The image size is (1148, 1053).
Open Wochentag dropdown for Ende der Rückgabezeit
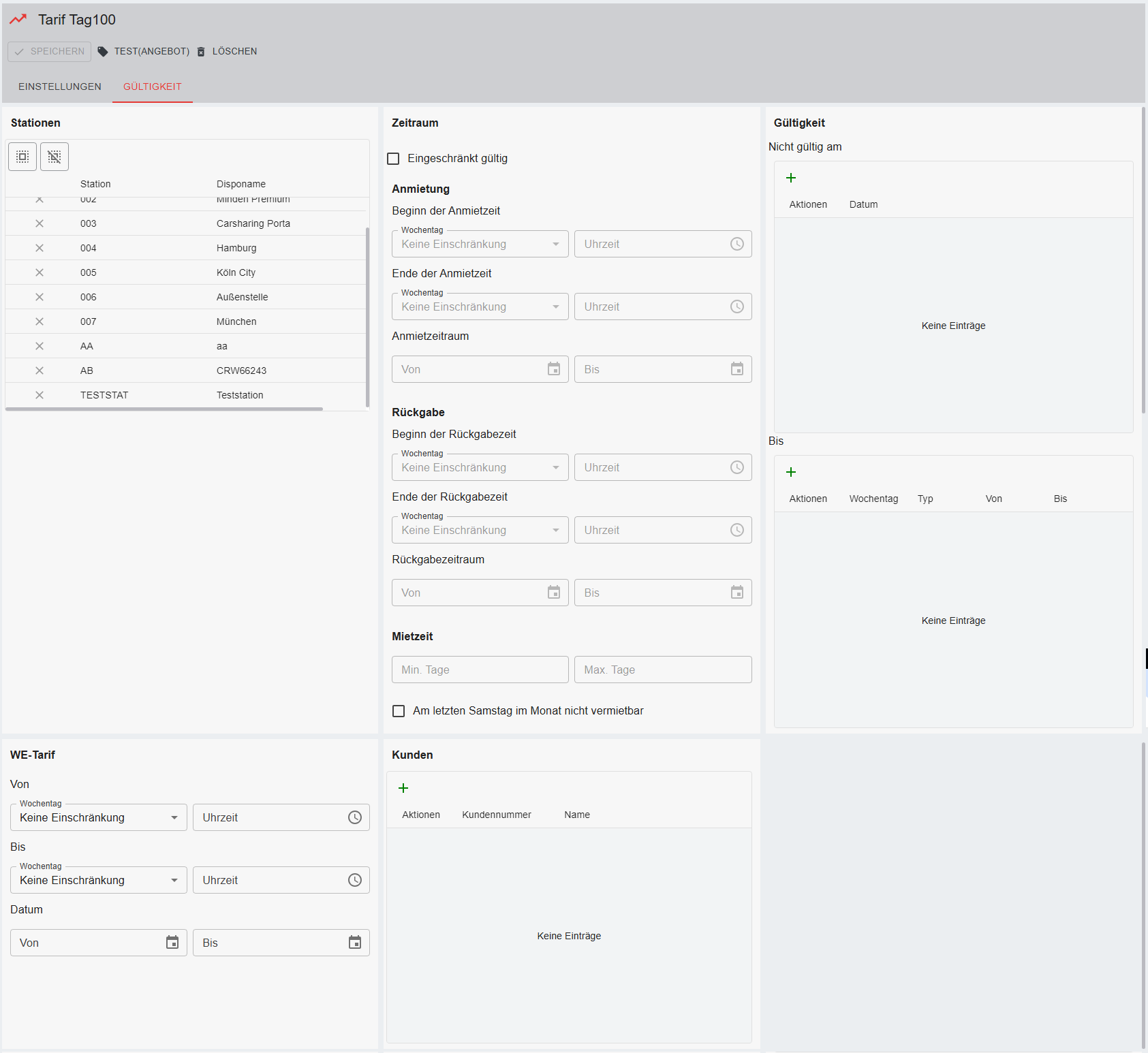(x=480, y=530)
